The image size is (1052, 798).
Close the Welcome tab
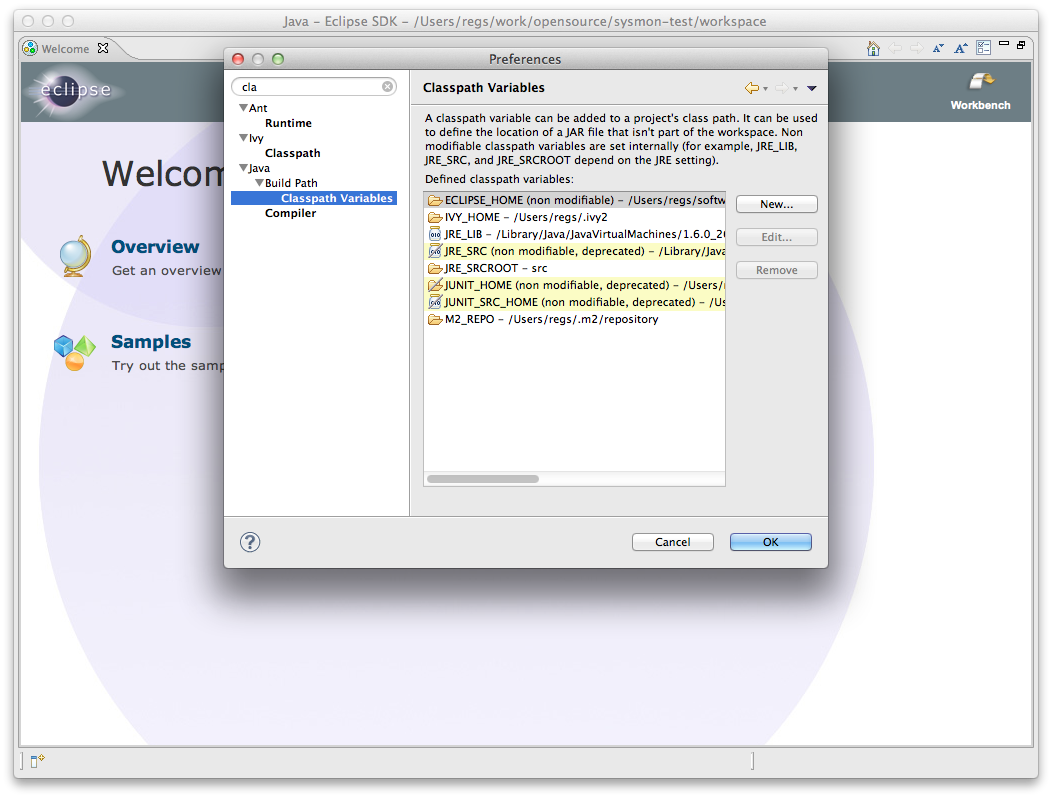103,48
